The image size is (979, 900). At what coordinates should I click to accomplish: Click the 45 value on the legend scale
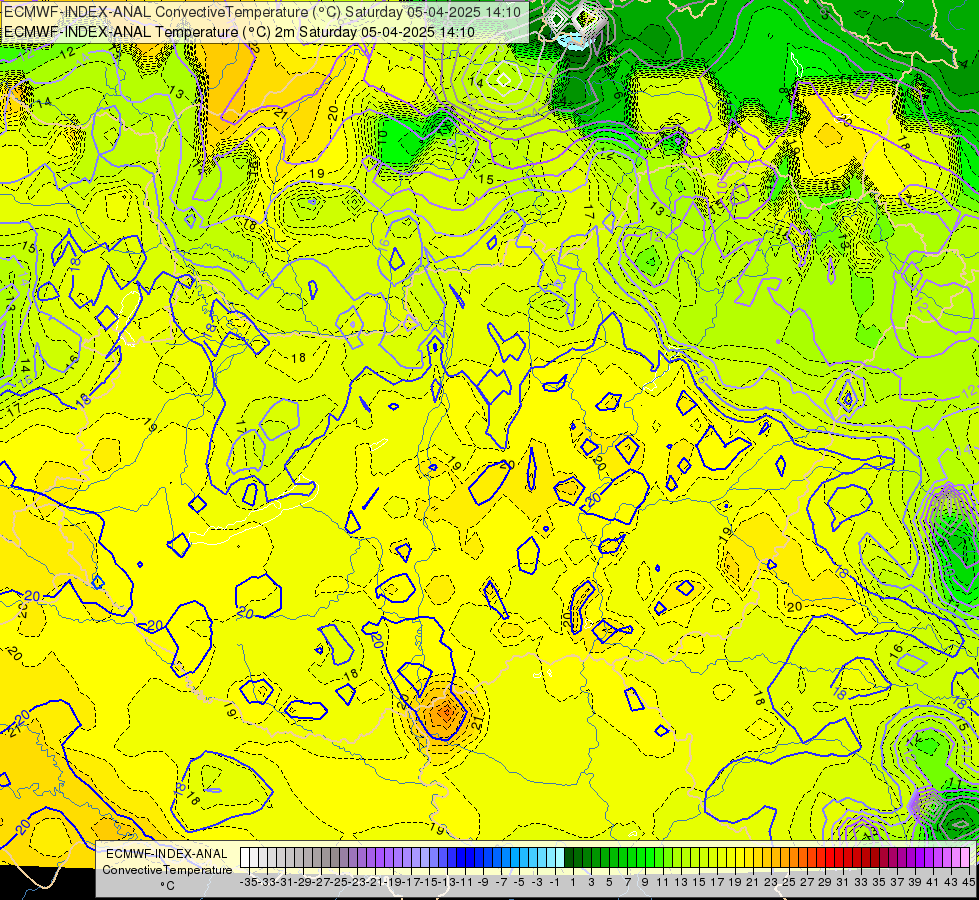pos(968,883)
